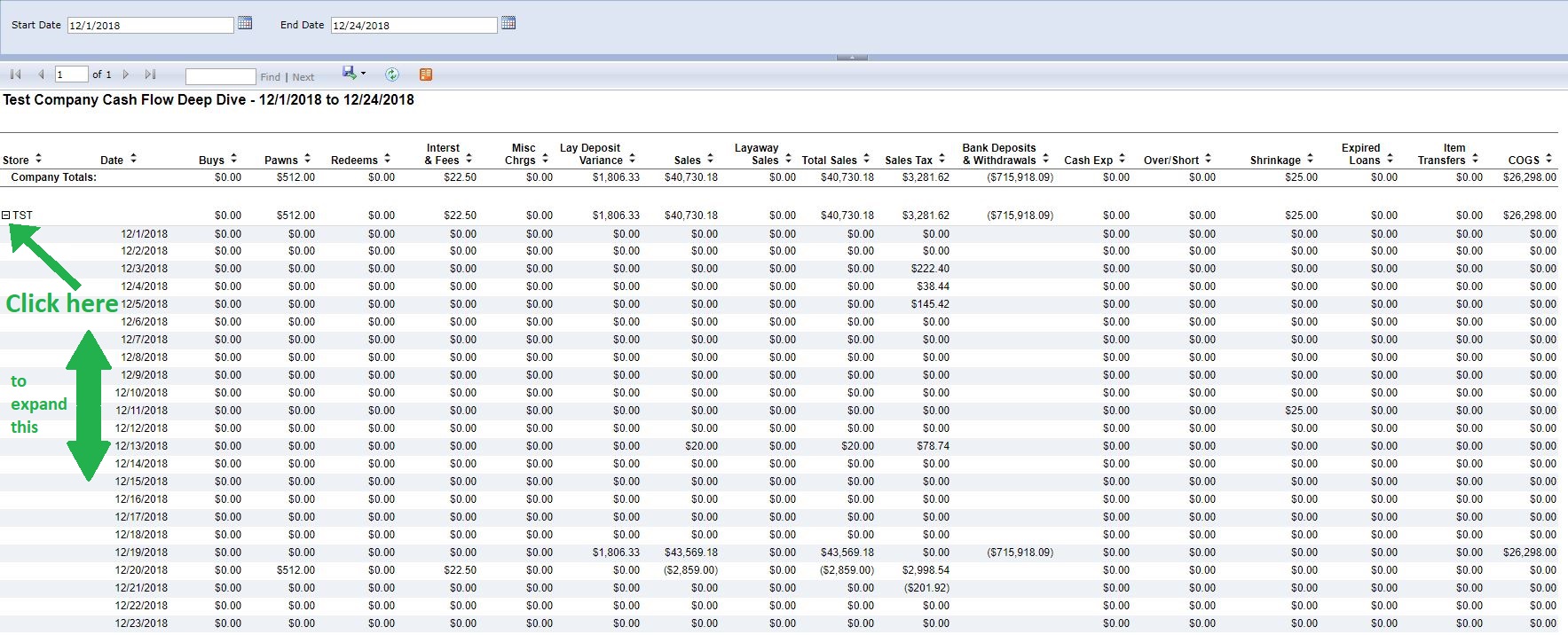Click the $1,806.33 variance on 12/19/2018
Screen dimensions: 1568x635
pyautogui.click(x=616, y=553)
